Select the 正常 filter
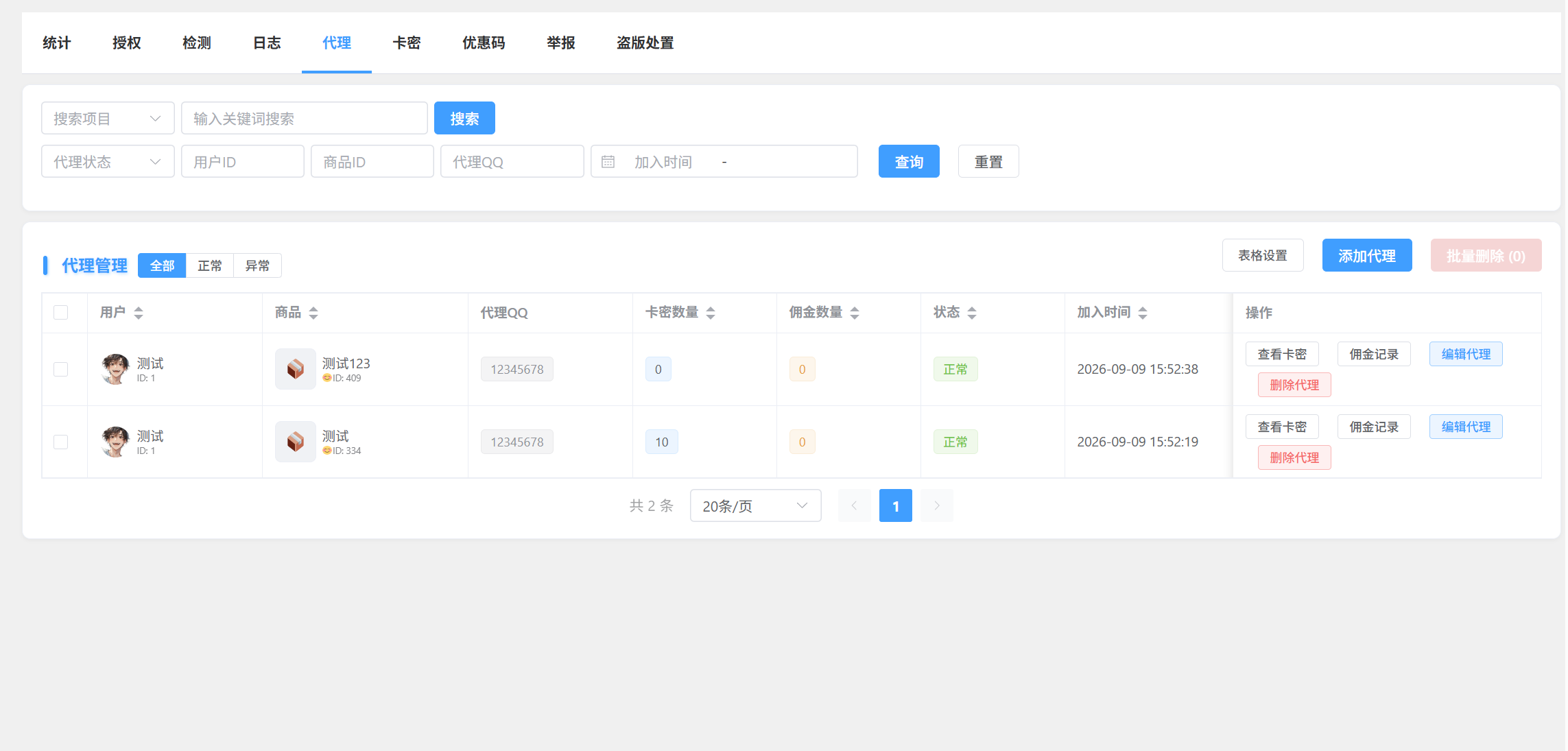Viewport: 1568px width, 751px height. [x=210, y=265]
